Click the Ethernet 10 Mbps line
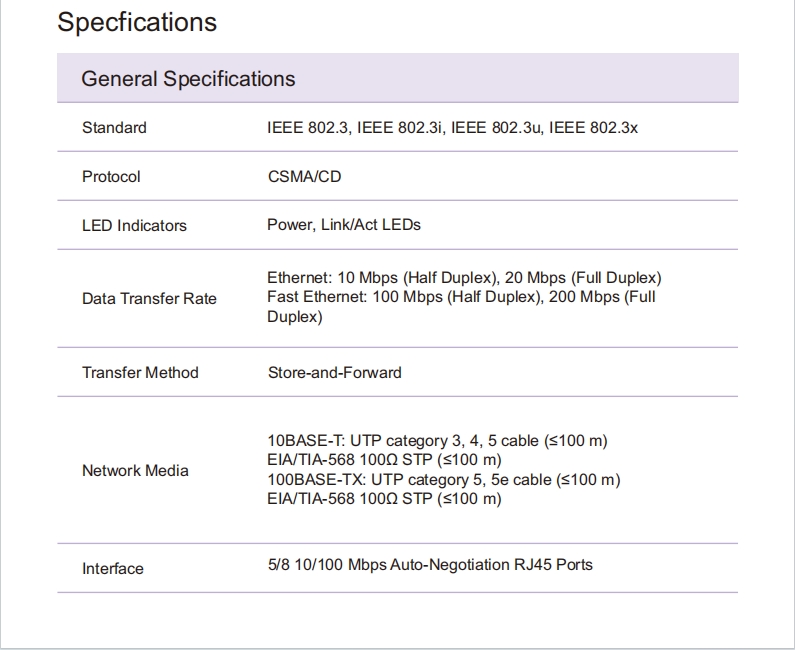 point(464,277)
